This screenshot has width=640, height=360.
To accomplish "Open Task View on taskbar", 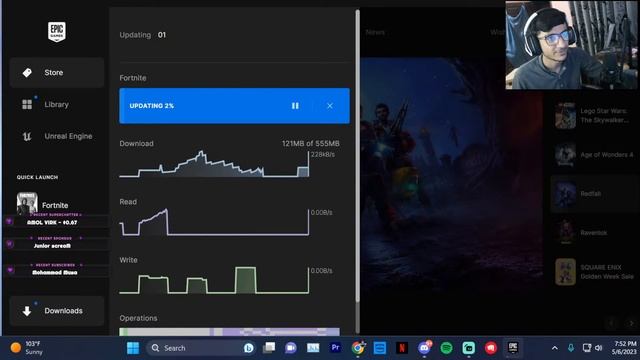I will (269, 348).
